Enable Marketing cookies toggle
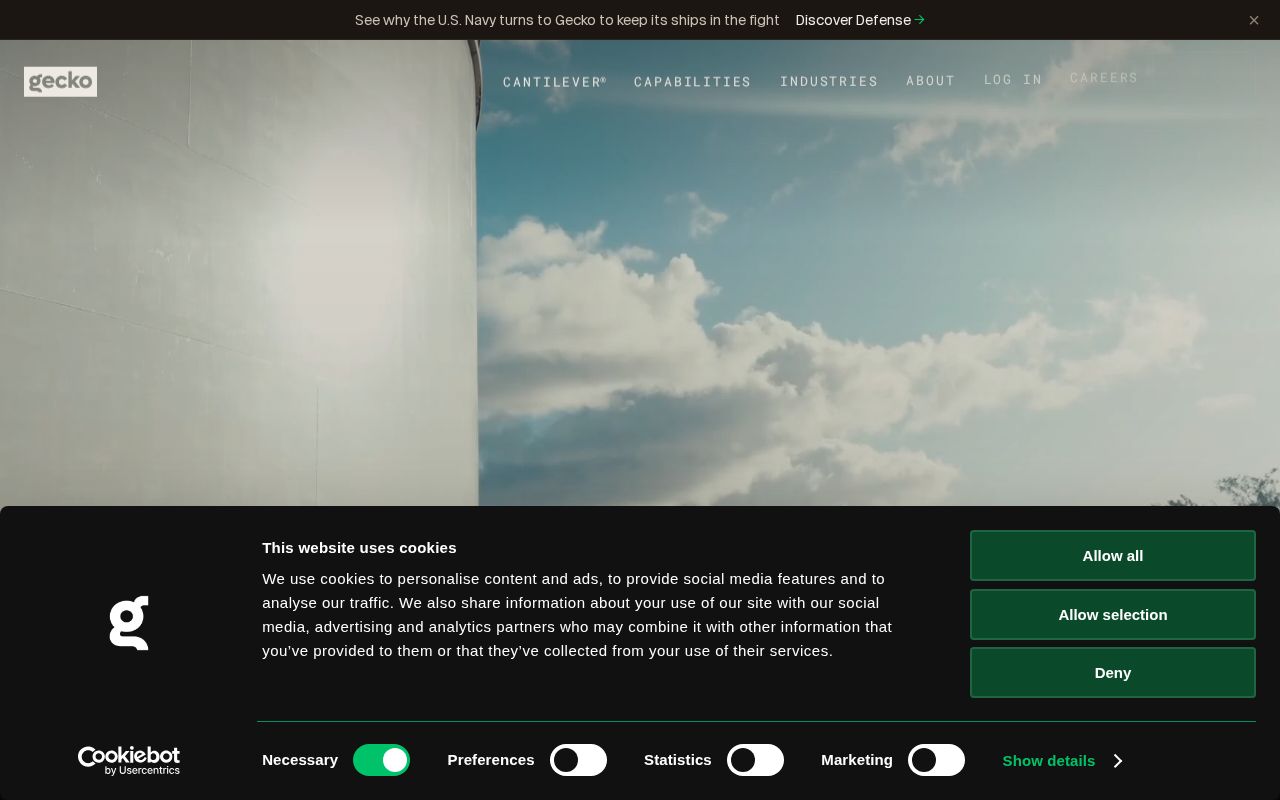 coord(936,760)
